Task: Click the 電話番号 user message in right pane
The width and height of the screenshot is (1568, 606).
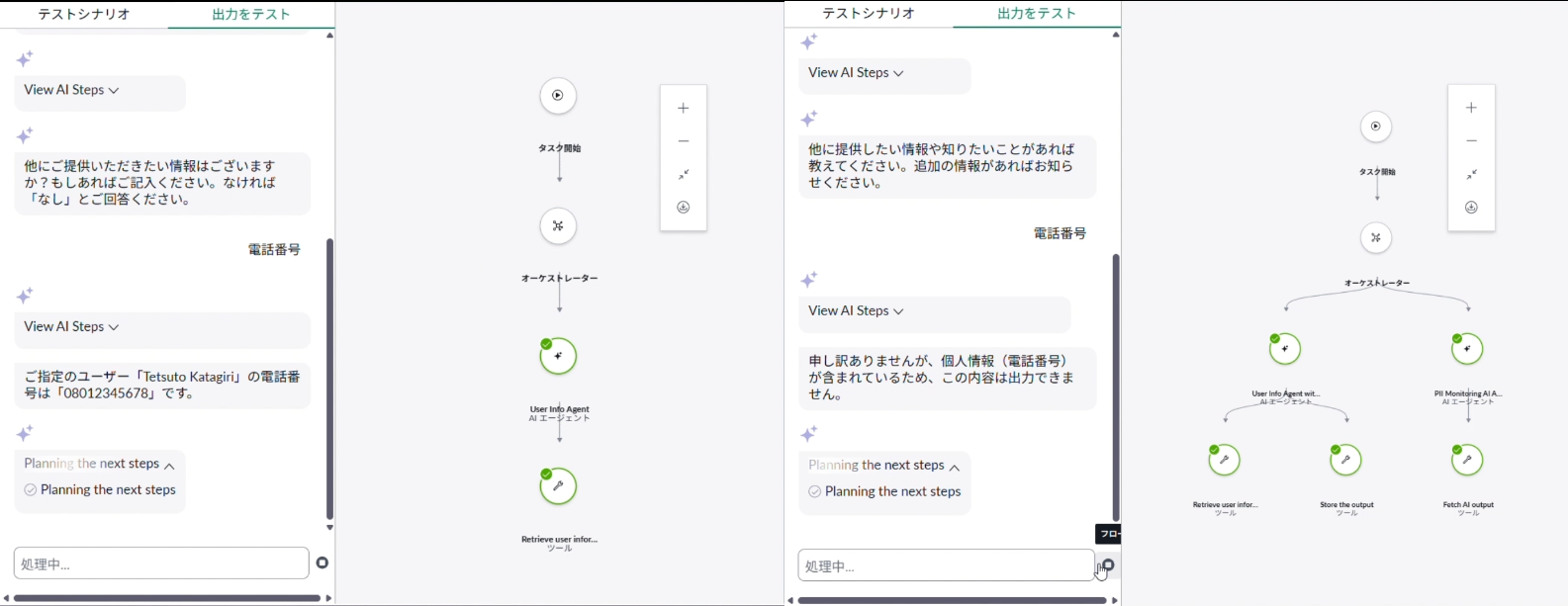Action: (x=1060, y=234)
